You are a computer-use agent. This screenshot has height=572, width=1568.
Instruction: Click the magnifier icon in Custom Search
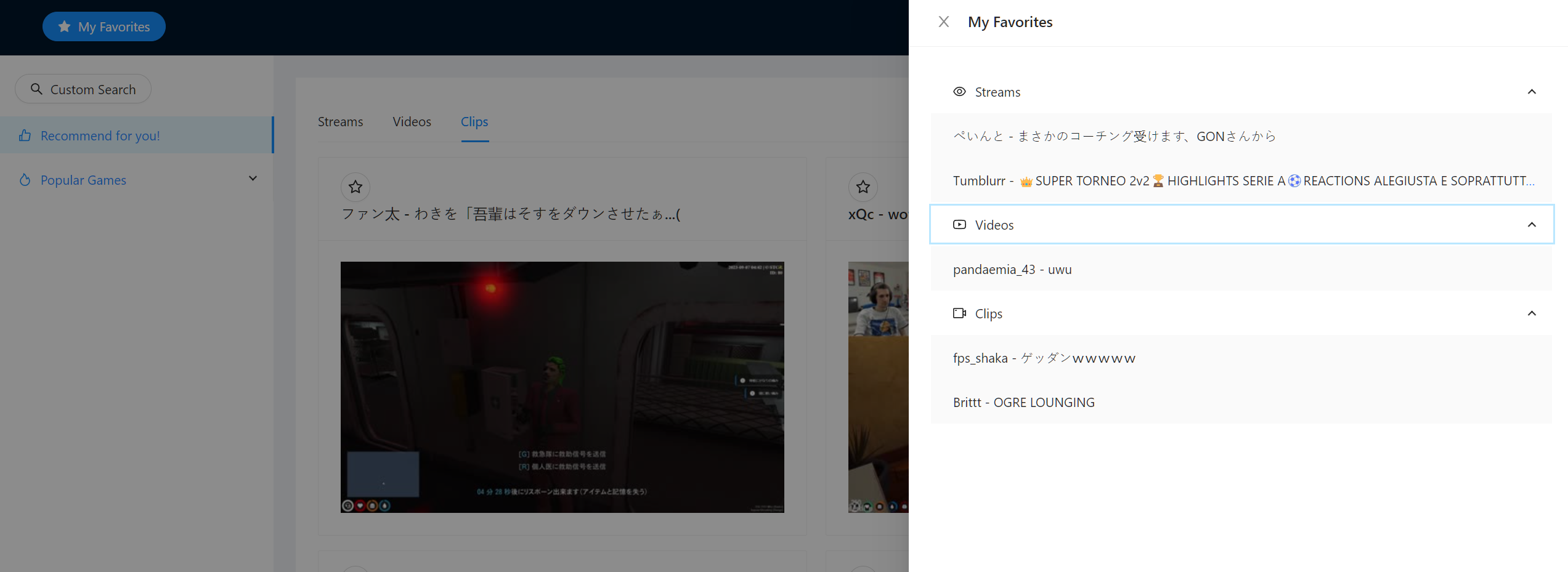(x=37, y=89)
